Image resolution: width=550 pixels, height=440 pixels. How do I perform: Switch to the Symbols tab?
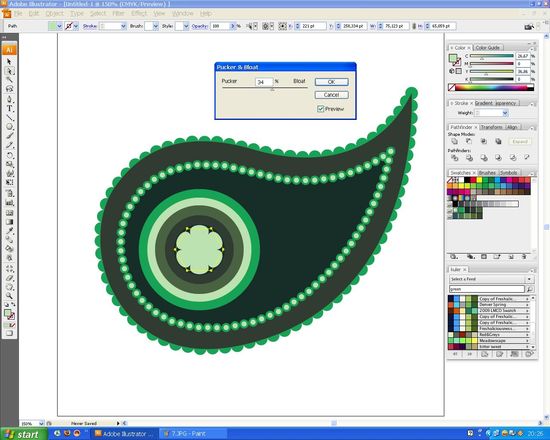point(508,173)
